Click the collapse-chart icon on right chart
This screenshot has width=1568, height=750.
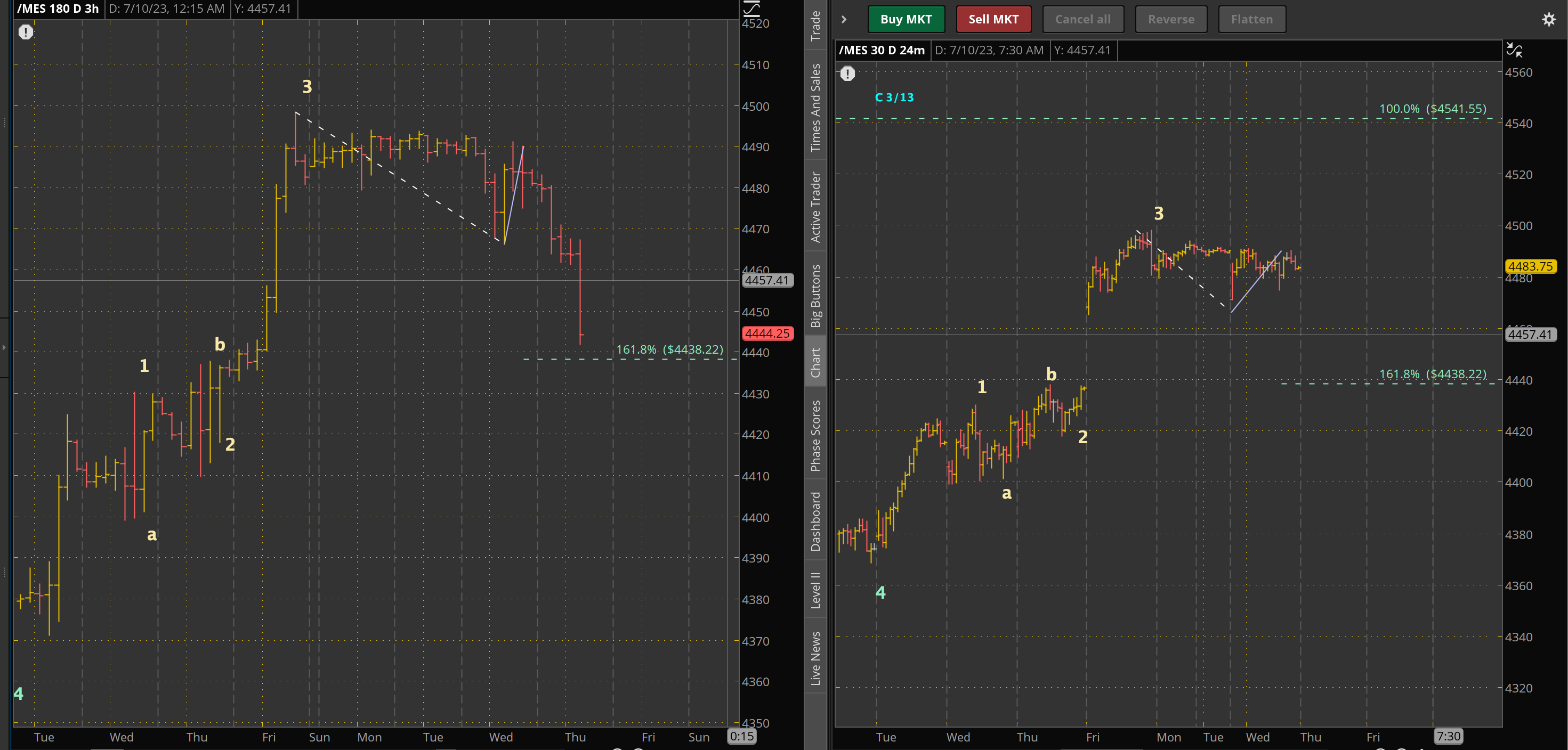tap(1514, 50)
